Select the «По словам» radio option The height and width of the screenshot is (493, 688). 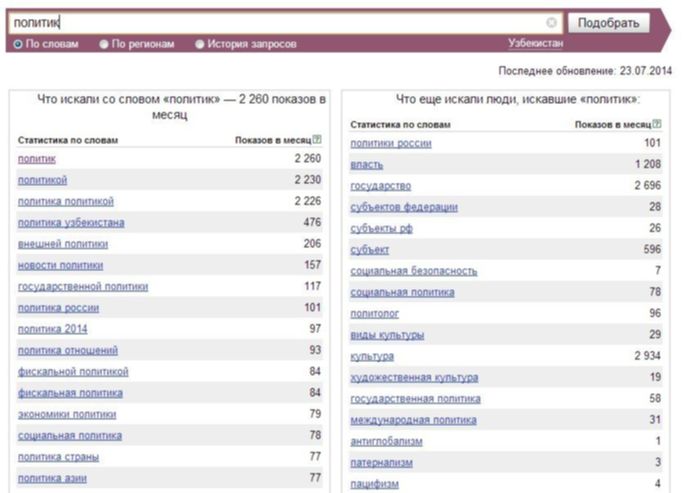point(19,44)
